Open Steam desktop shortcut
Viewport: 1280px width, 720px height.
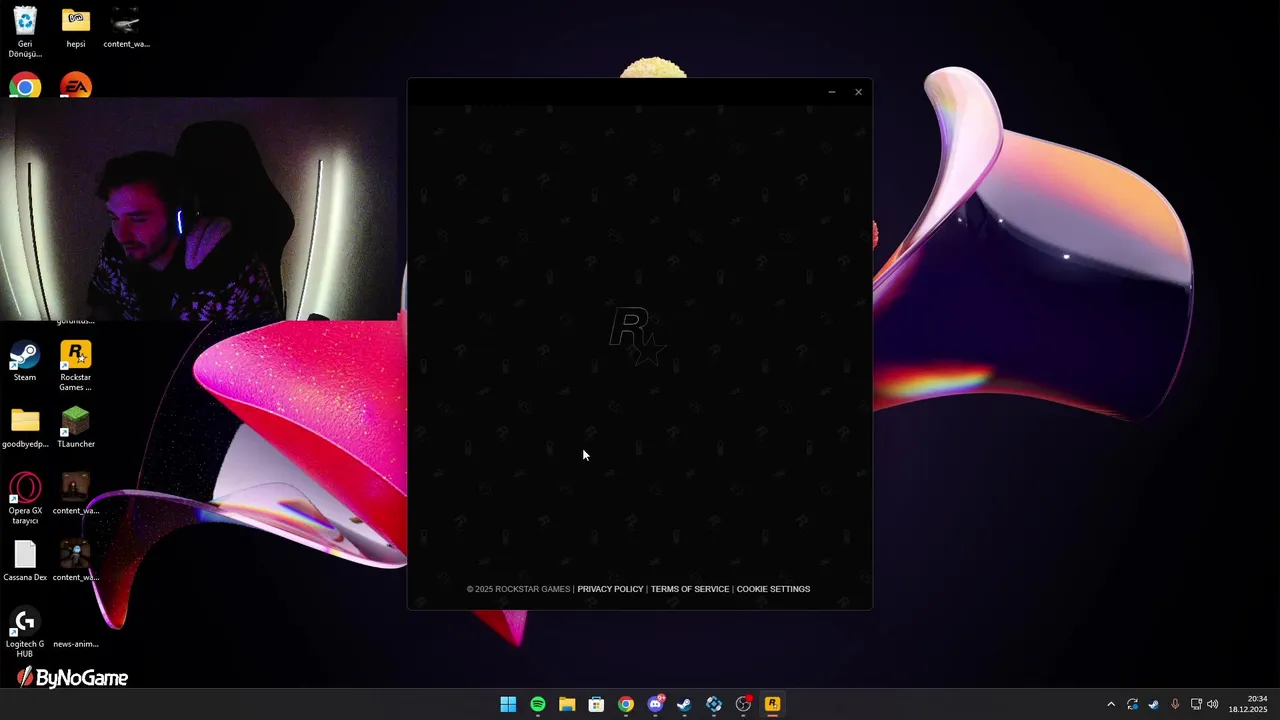click(25, 362)
